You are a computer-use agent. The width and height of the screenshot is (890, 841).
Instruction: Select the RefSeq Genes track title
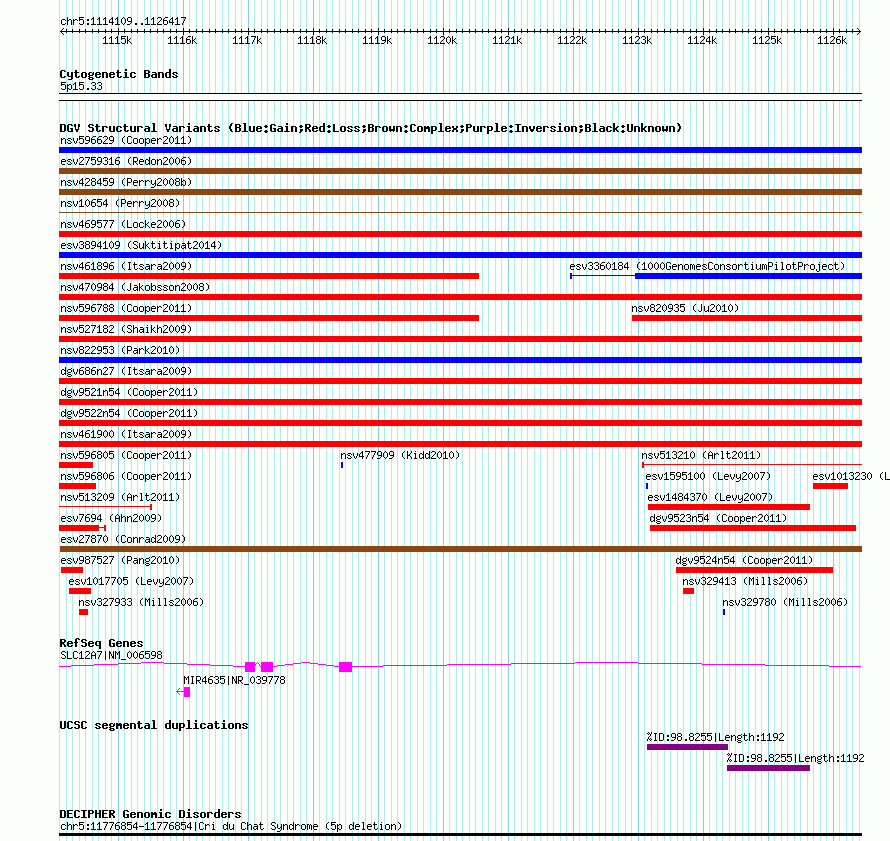point(101,643)
